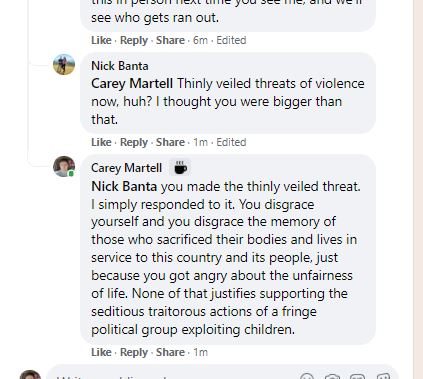423x379 pixels.
Task: Like the top comment posted 6m ago
Action: [101, 40]
